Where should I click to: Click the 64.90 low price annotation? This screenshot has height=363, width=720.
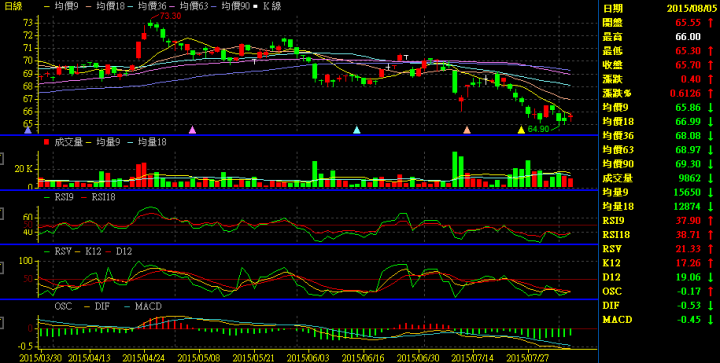tap(538, 129)
